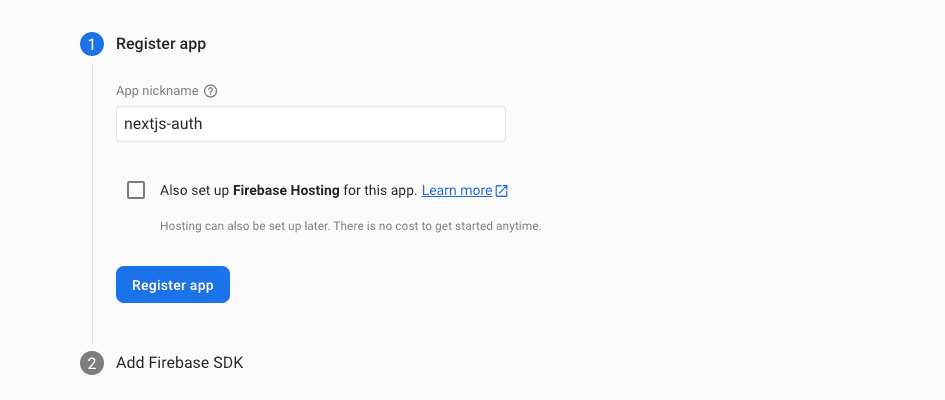Enable the Firebase Hosting setup checkbox
The height and width of the screenshot is (400, 945).
[136, 190]
